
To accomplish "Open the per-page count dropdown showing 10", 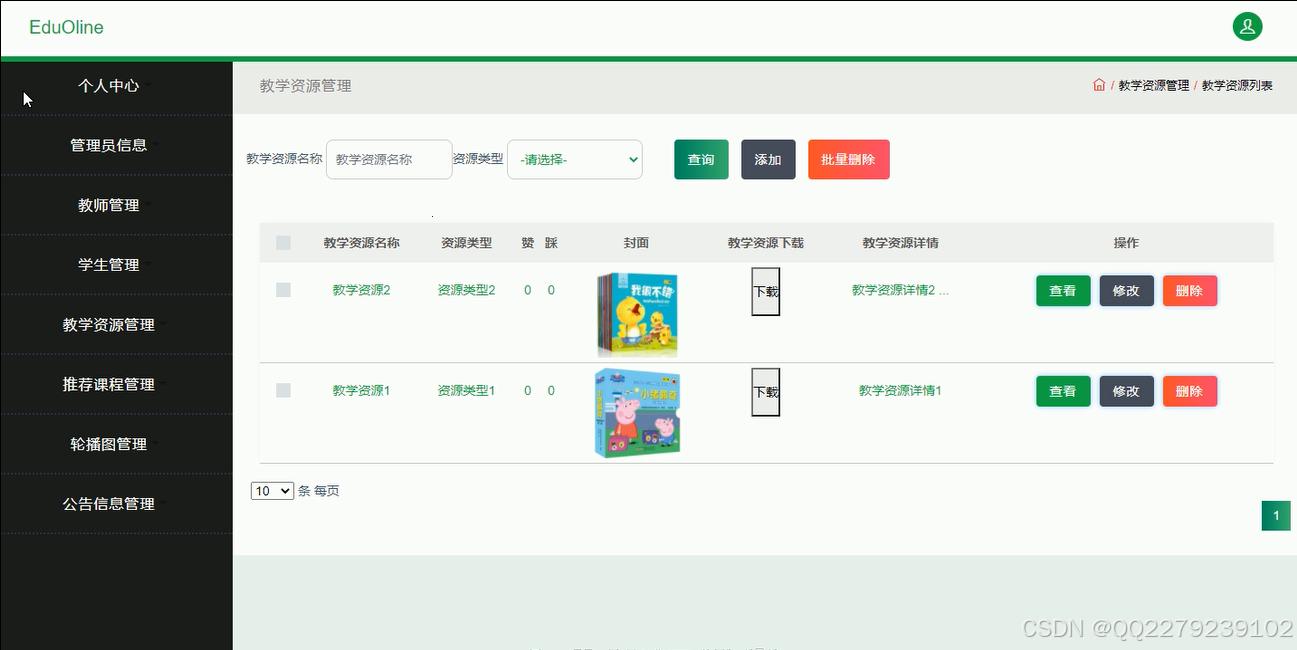I will [x=271, y=490].
